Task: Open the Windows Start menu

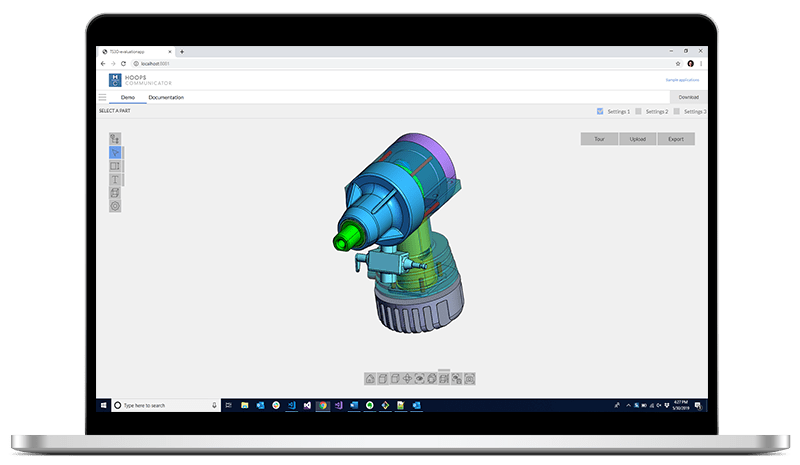Action: 104,405
